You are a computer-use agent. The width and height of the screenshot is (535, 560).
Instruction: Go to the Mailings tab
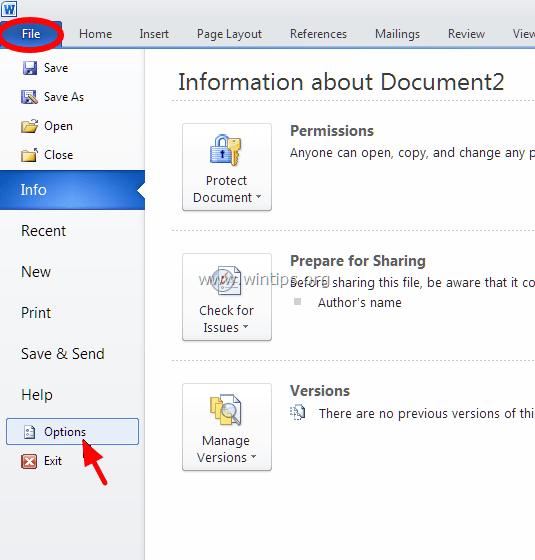pyautogui.click(x=397, y=34)
